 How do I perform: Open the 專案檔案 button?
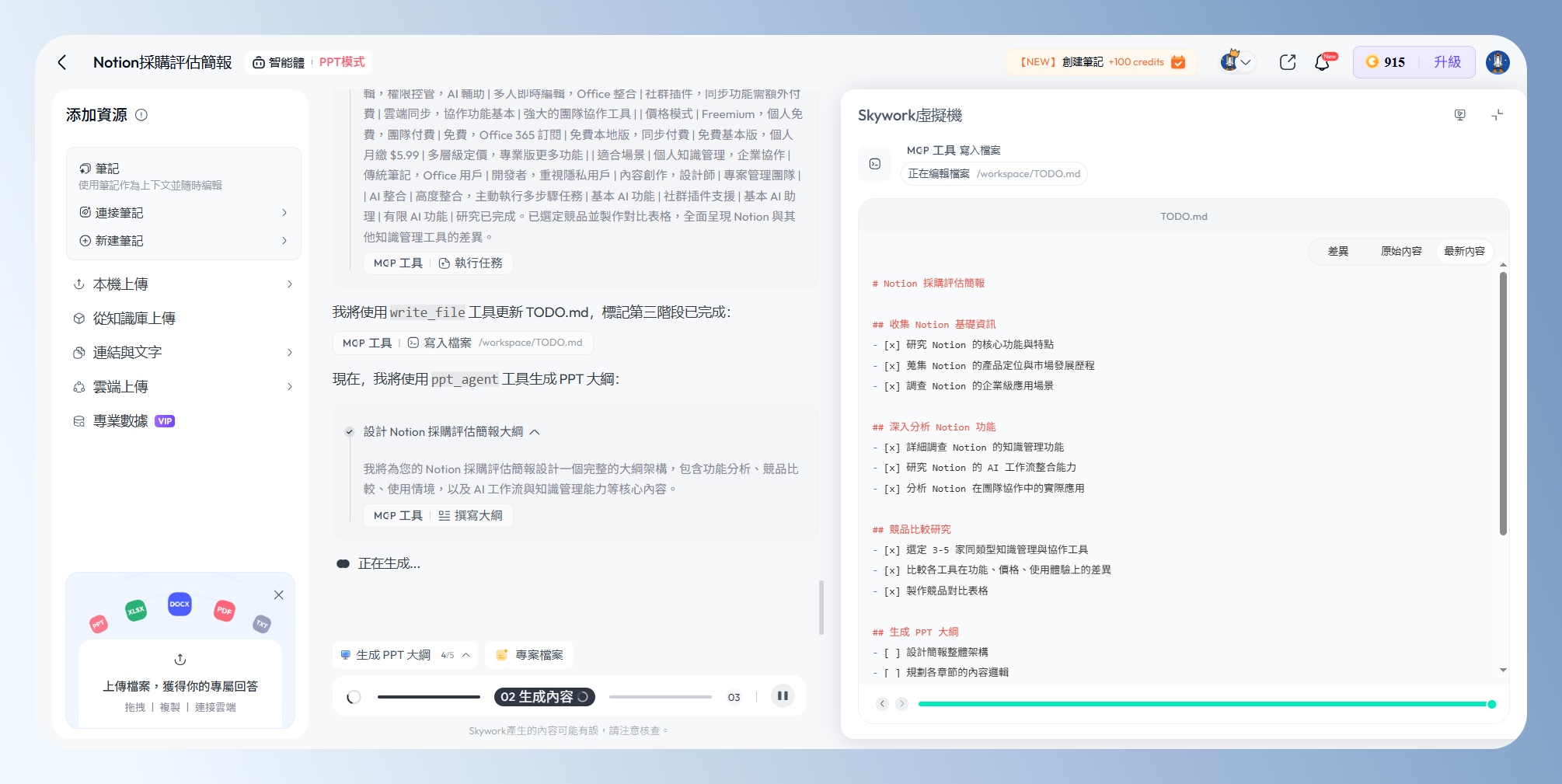click(530, 655)
